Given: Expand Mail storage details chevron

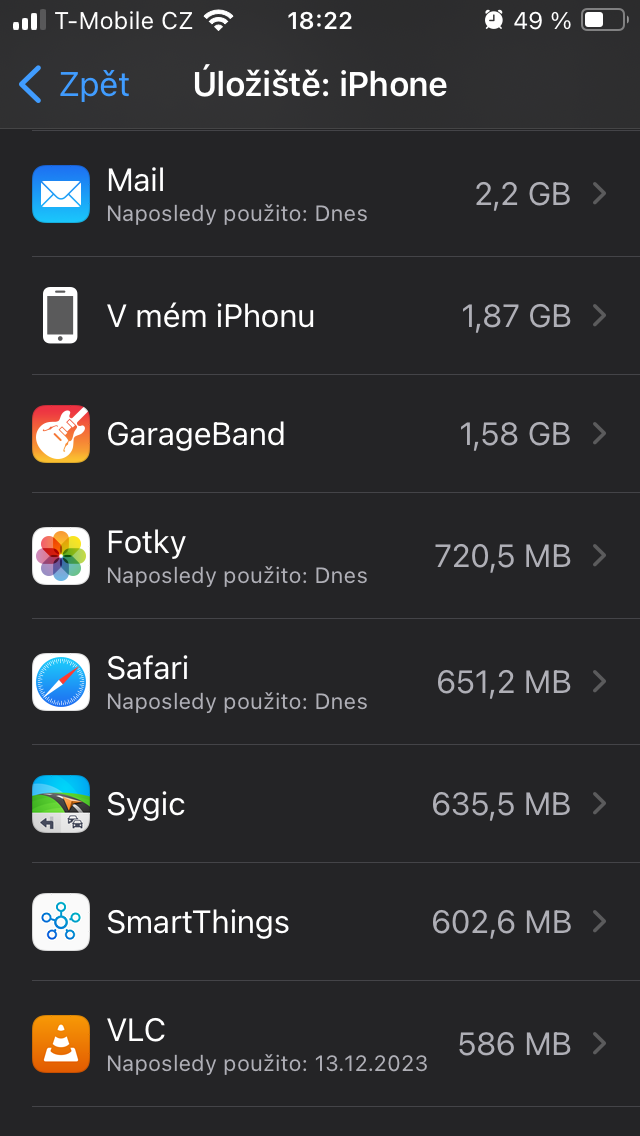Looking at the screenshot, I should click(x=600, y=194).
